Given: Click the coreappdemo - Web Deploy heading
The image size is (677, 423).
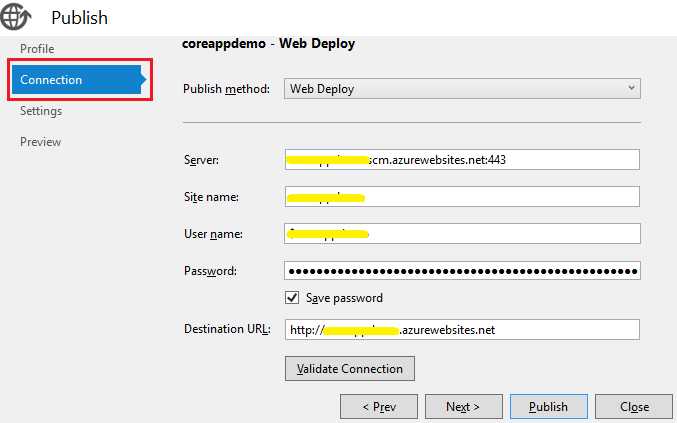Looking at the screenshot, I should [268, 44].
